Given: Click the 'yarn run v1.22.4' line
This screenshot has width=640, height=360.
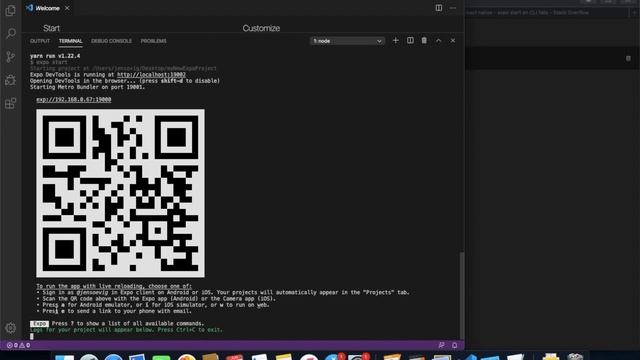Looking at the screenshot, I should (x=55, y=56).
